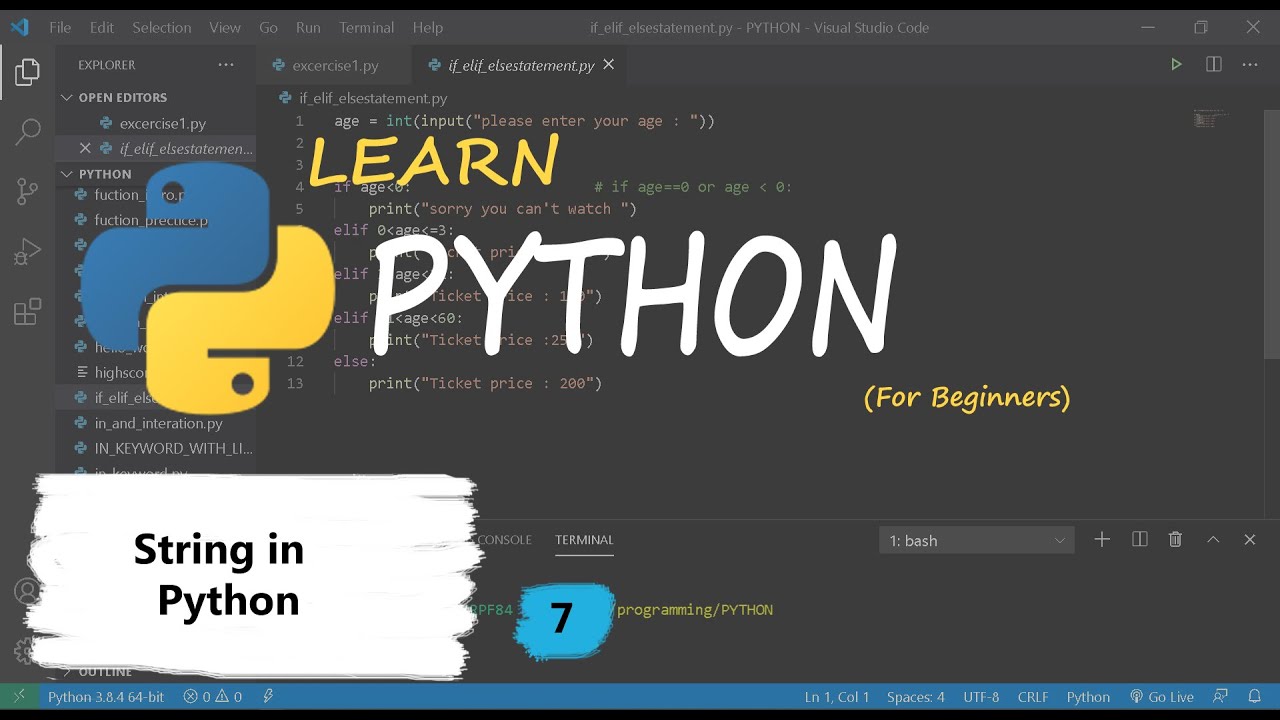1280x720 pixels.
Task: Open the Run menu
Action: (308, 27)
